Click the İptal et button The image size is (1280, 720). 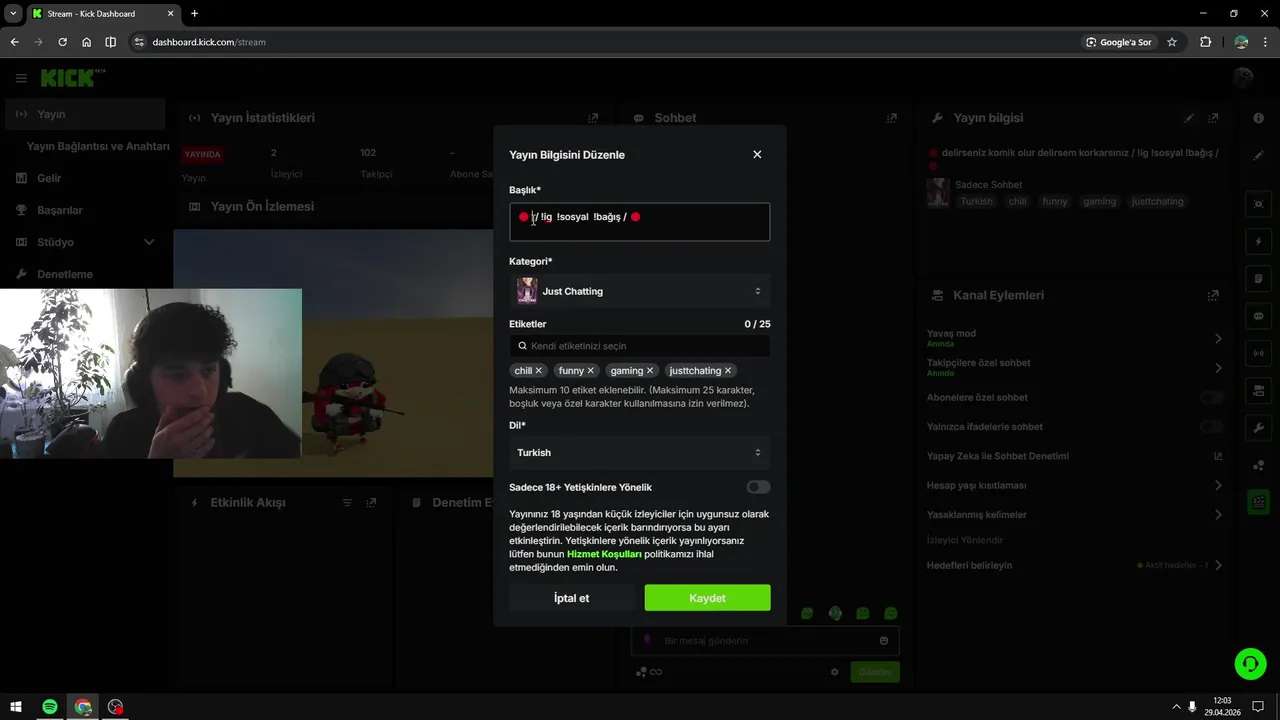572,598
